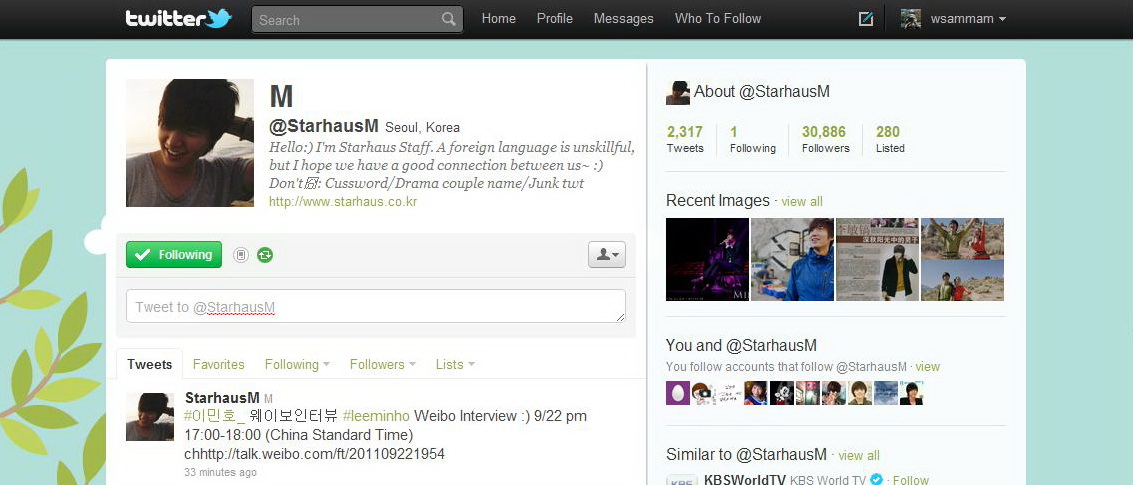
Task: Toggle the green Following button
Action: (x=174, y=254)
